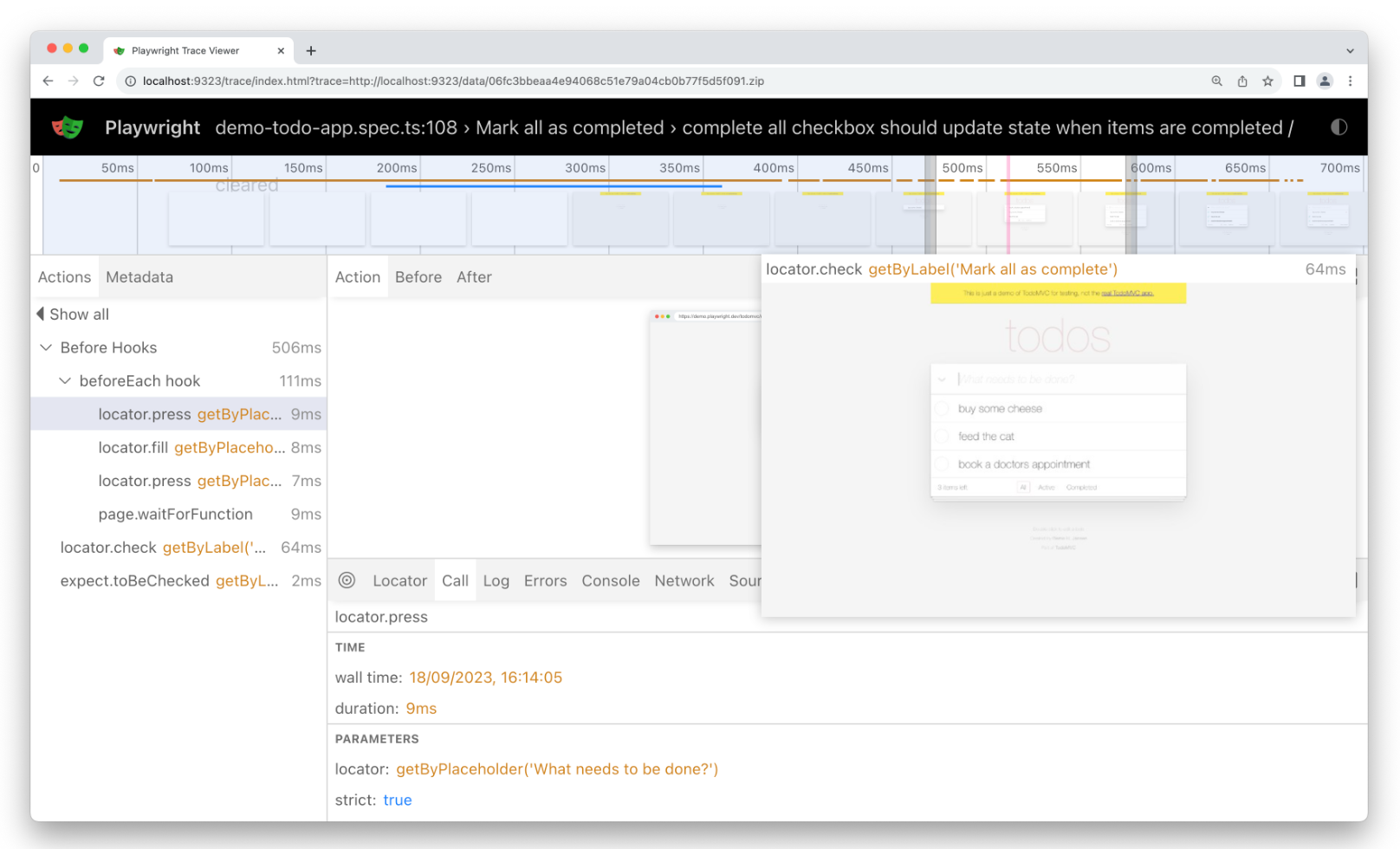
Task: Click the 250ms timeline marker
Action: pos(490,167)
